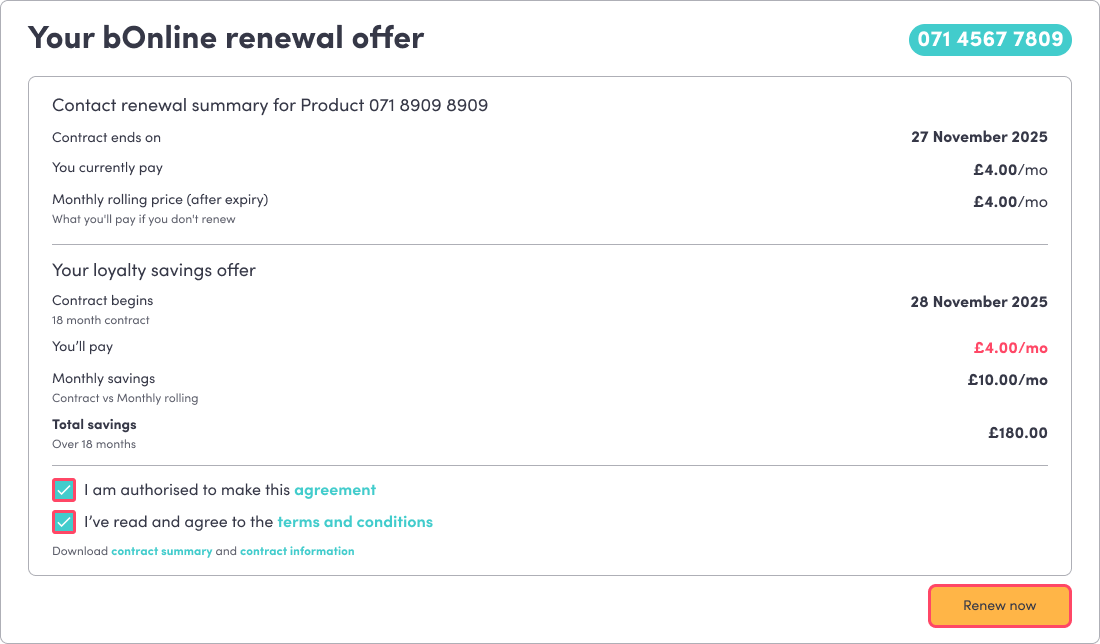This screenshot has width=1100, height=644.
Task: Select the £10.00/mo monthly savings value
Action: tap(1007, 380)
